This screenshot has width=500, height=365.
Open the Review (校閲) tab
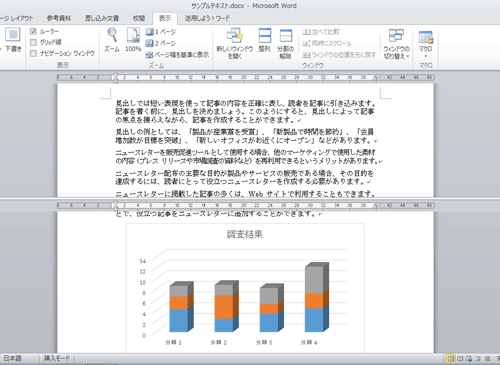click(139, 18)
